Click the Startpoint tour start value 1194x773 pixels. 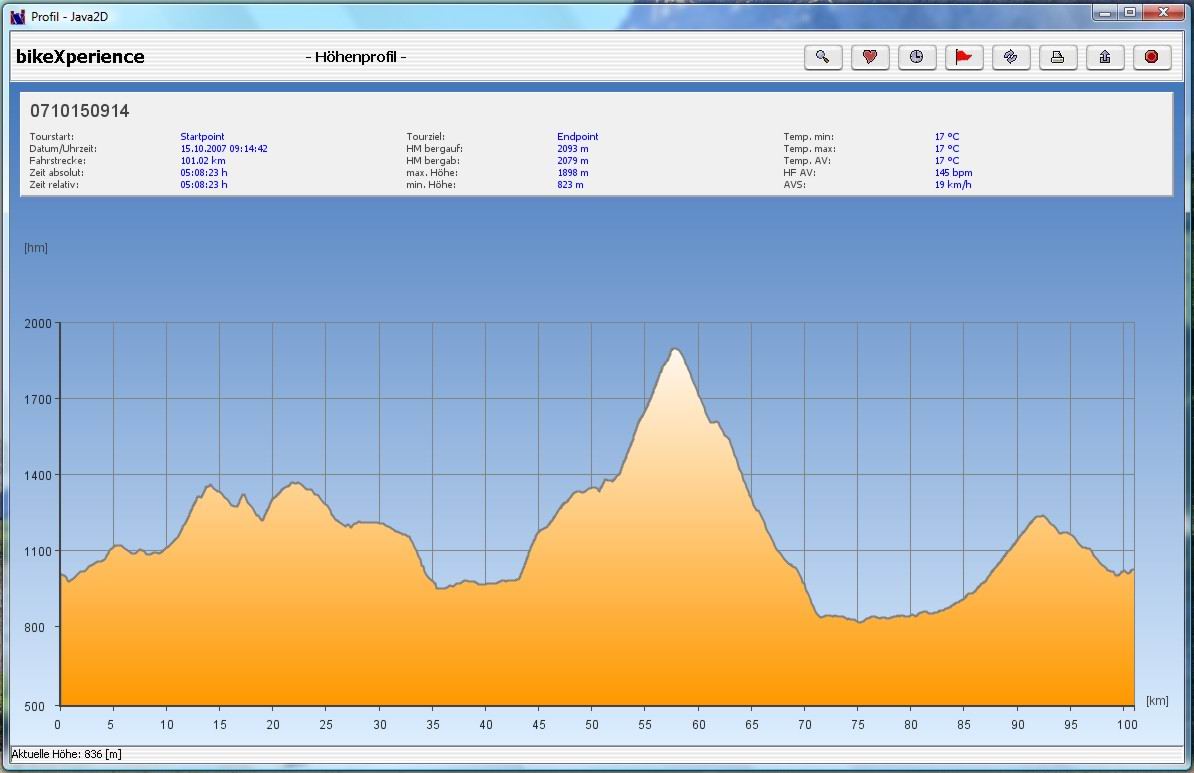tap(202, 137)
